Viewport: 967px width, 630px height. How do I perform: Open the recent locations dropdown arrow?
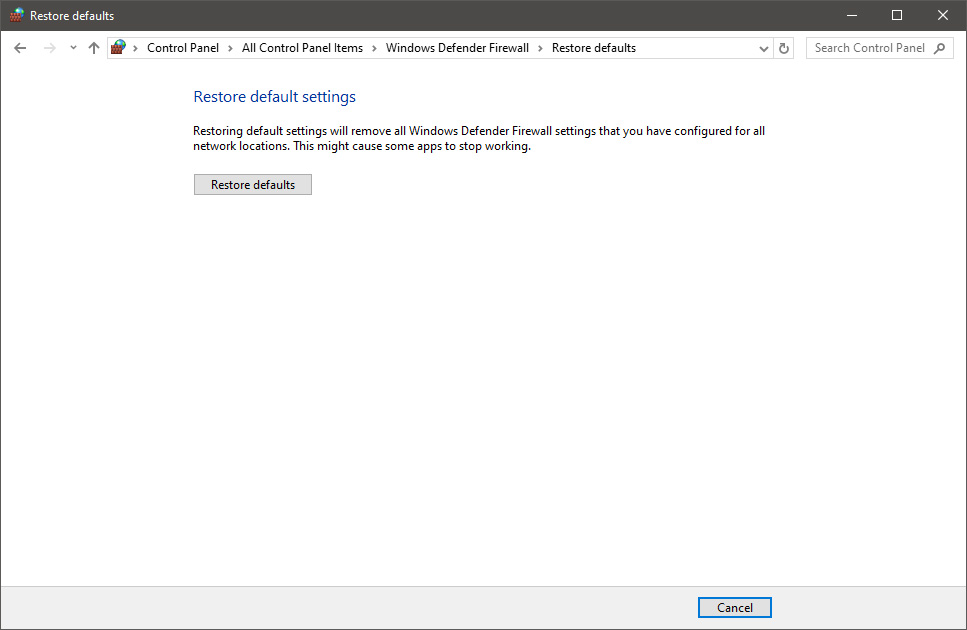[73, 48]
